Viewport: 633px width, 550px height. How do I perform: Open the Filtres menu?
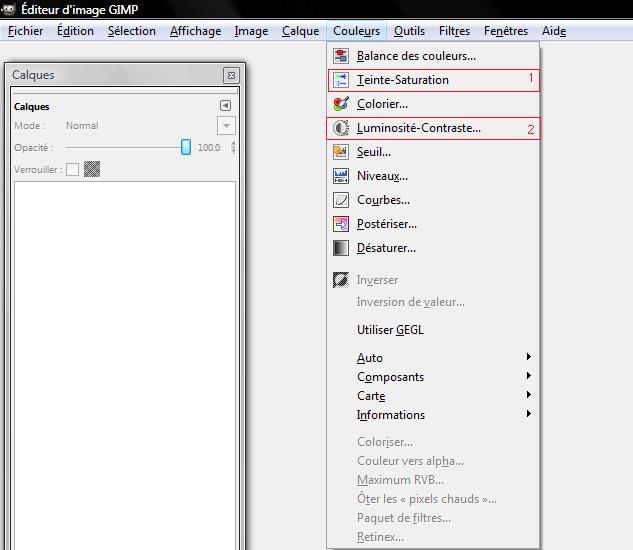[x=454, y=31]
